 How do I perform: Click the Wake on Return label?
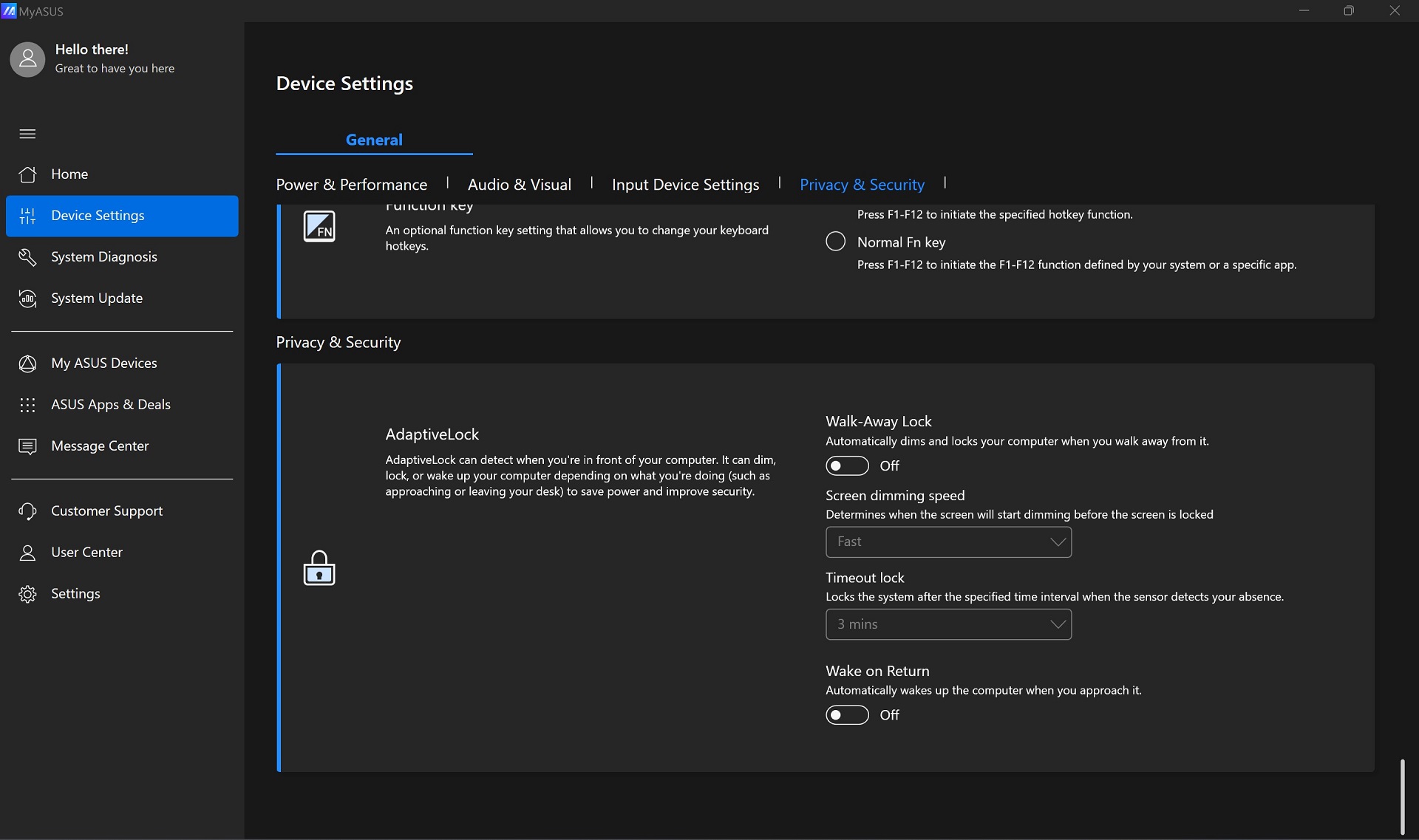(x=877, y=671)
